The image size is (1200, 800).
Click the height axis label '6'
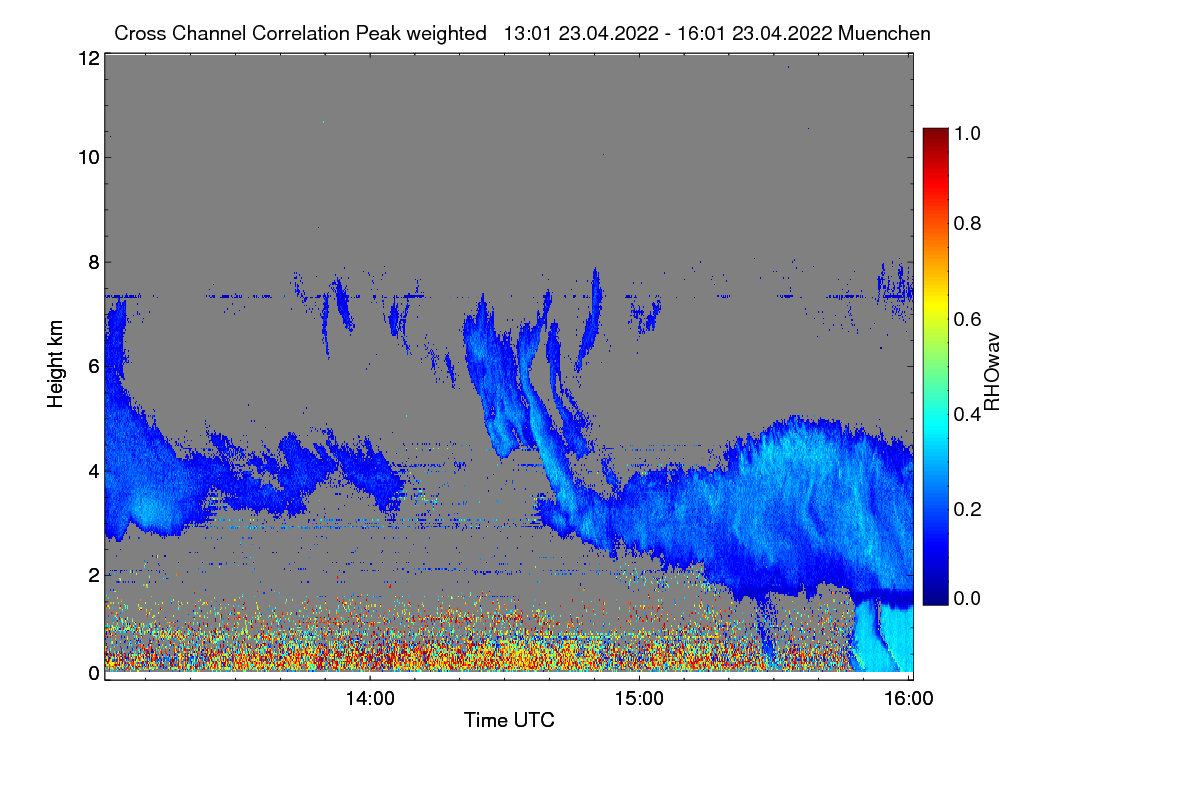93,366
